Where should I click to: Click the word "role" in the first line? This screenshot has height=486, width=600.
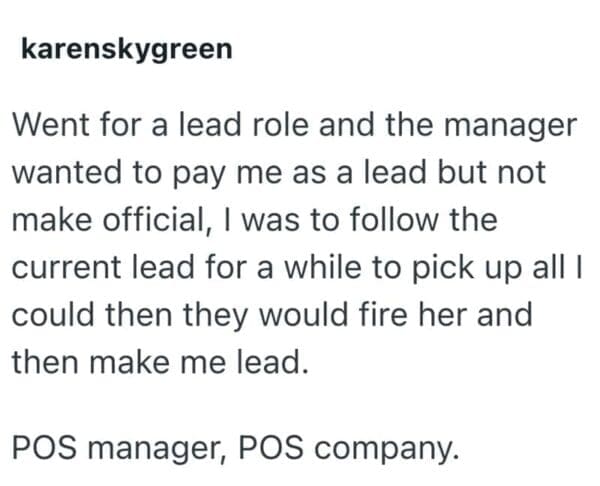(304, 126)
